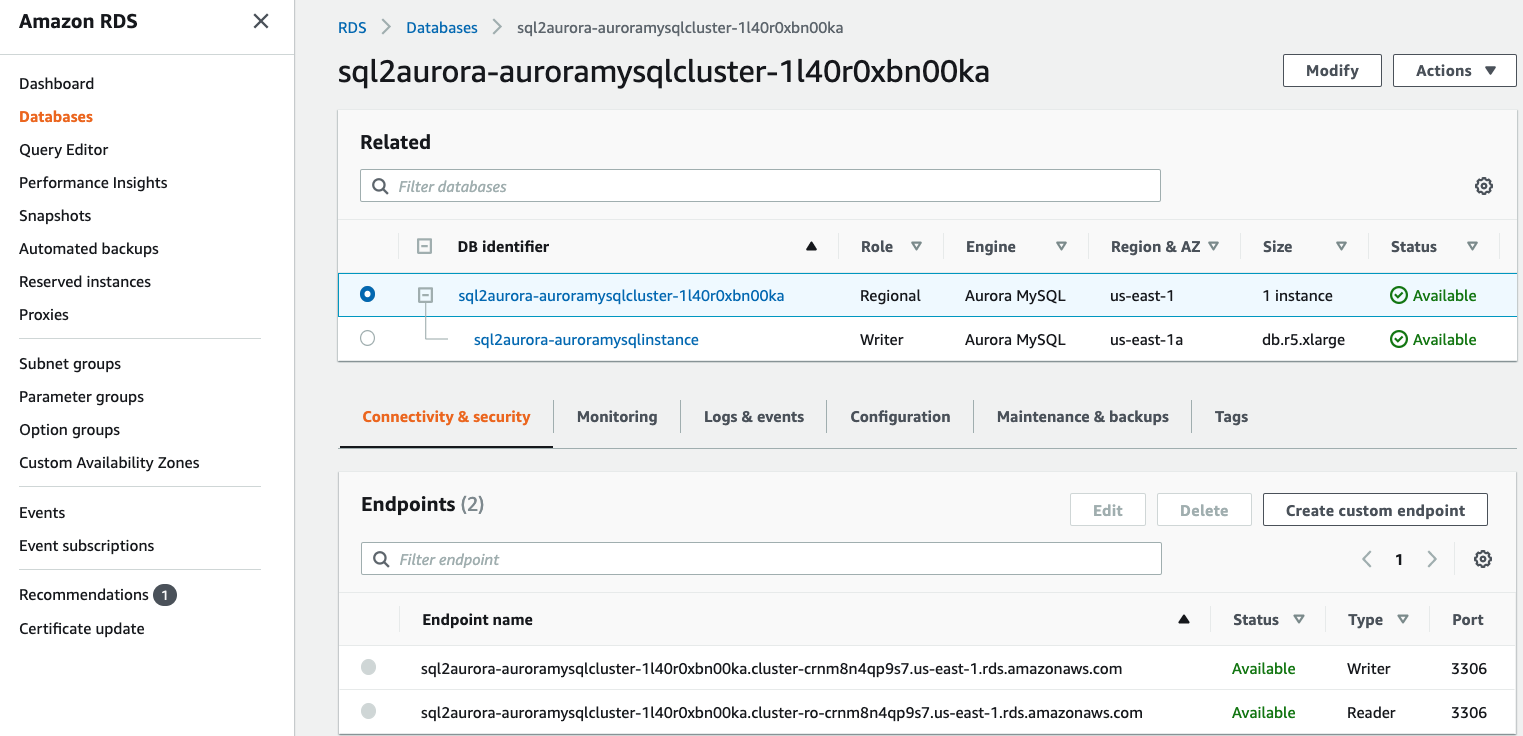
Task: Click the db.r5.xlarge size cell
Action: (1303, 340)
